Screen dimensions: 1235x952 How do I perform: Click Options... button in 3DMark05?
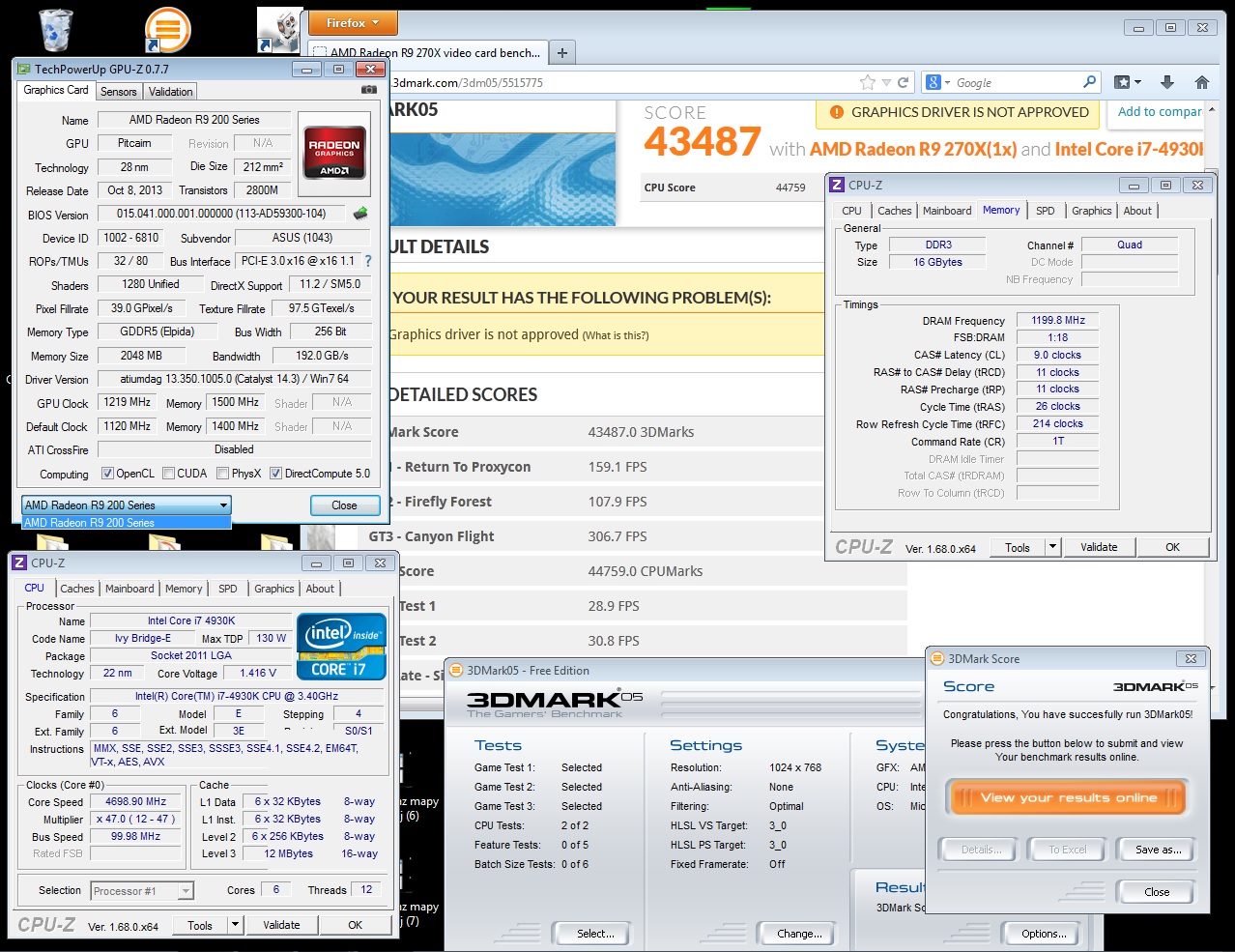(1044, 934)
